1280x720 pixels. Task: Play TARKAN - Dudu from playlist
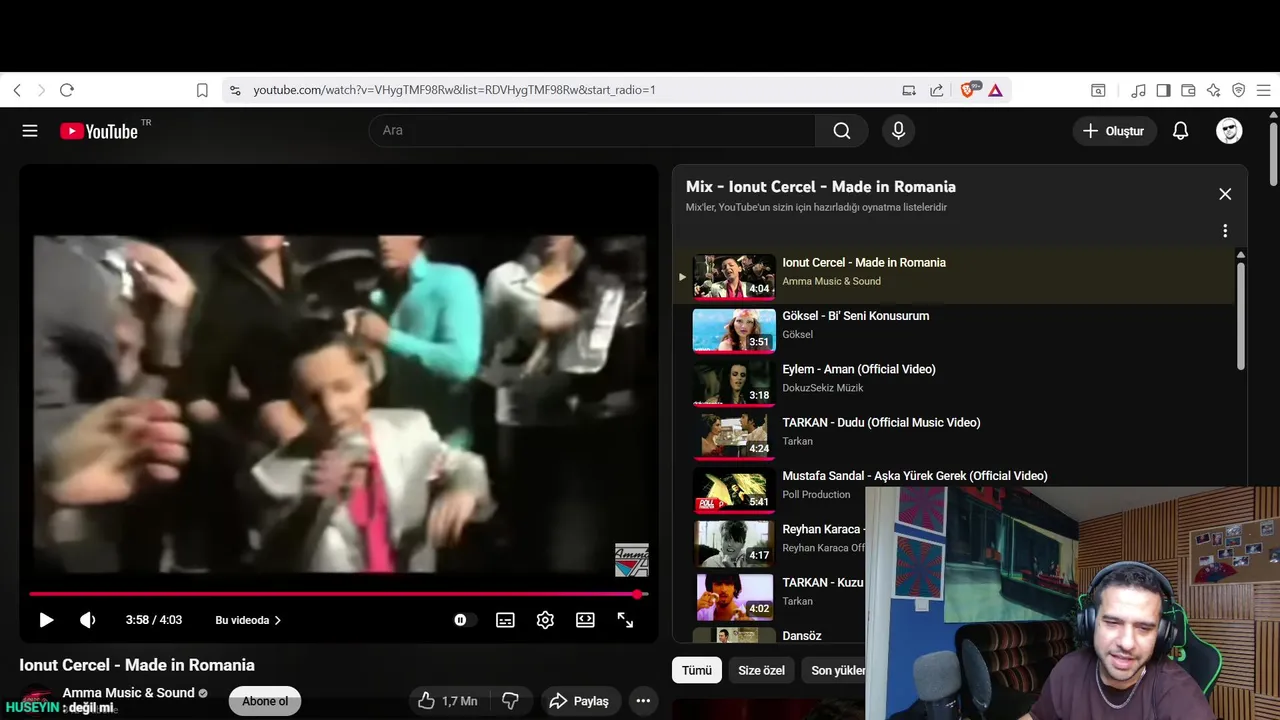click(x=881, y=423)
